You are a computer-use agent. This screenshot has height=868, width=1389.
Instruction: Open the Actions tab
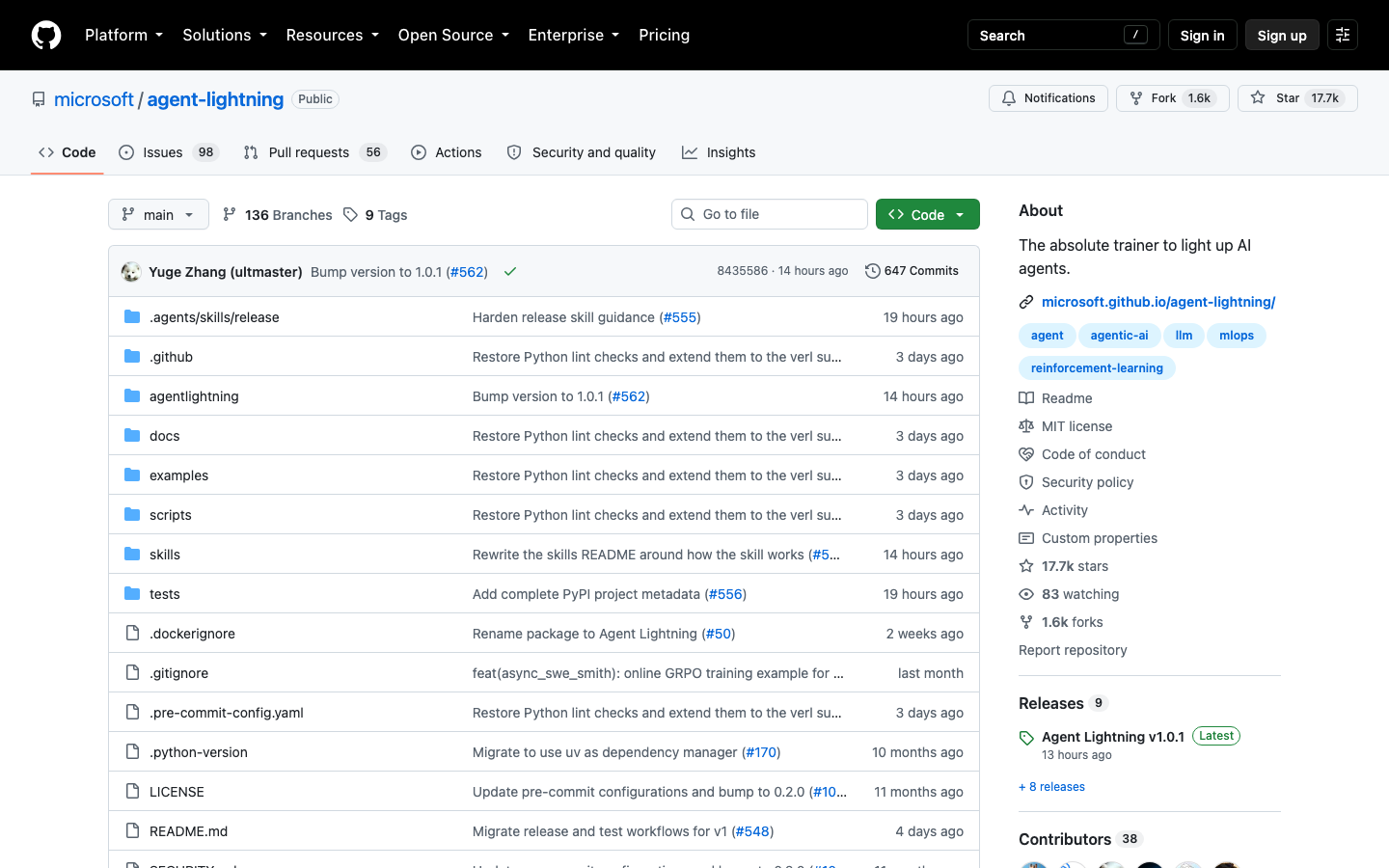point(447,152)
